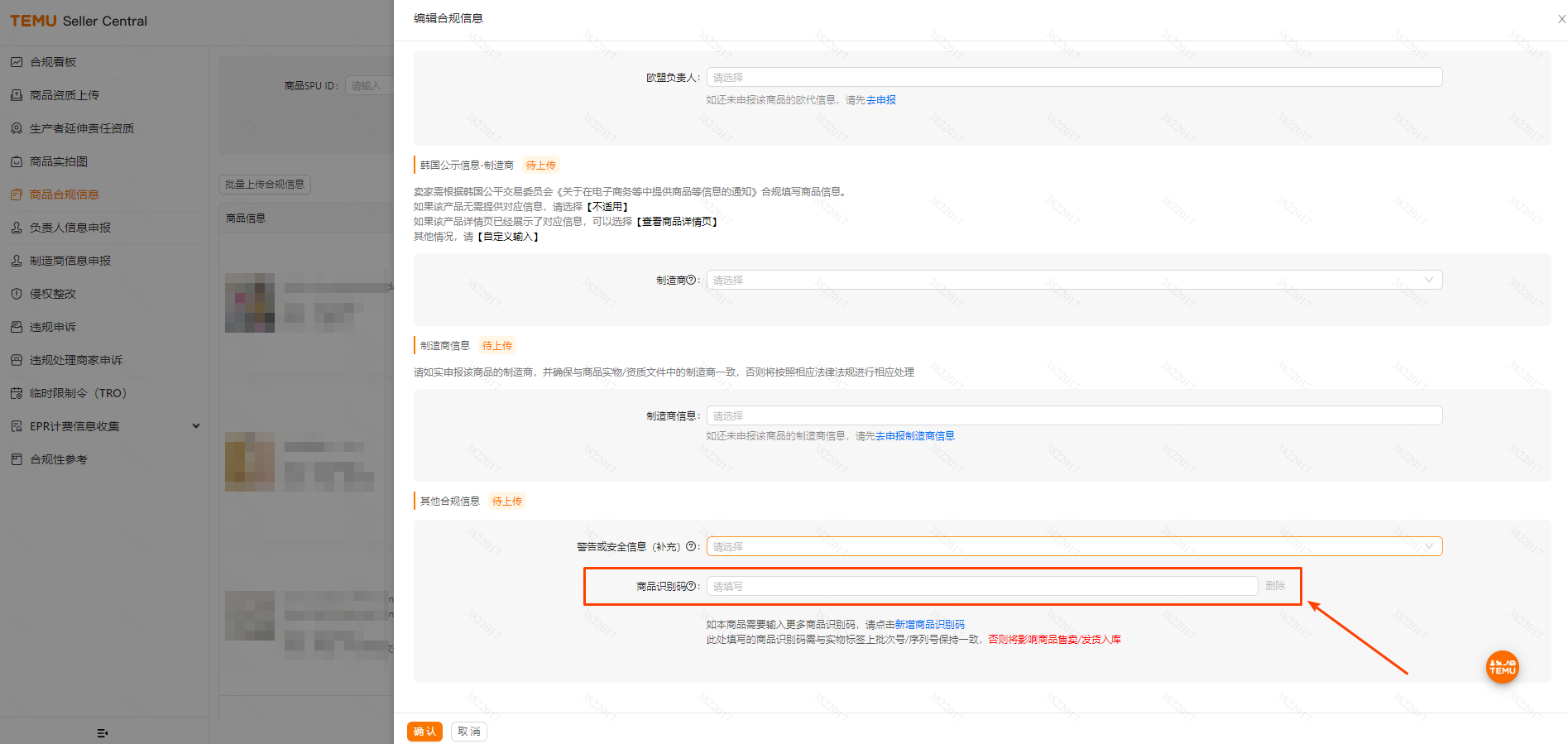Click the 侵权整改 shield icon
Screen dimensions: 1568x744
(x=17, y=294)
